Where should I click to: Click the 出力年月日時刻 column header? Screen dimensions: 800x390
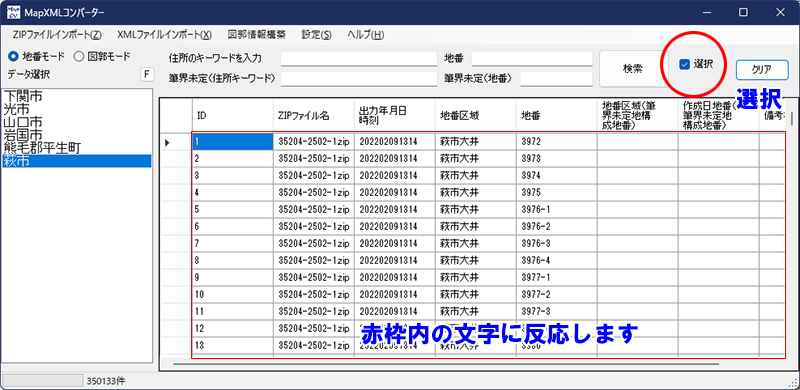(x=395, y=115)
